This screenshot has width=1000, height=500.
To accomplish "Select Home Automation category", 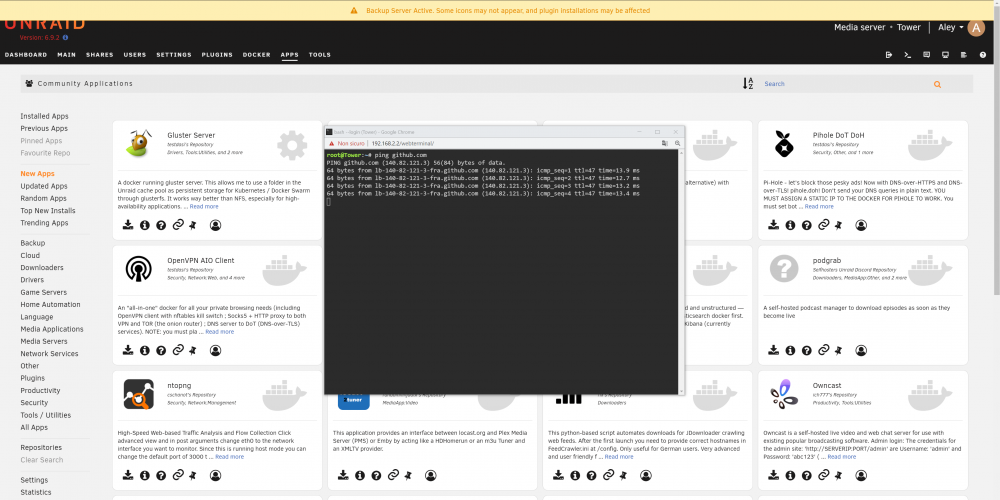I will click(50, 304).
